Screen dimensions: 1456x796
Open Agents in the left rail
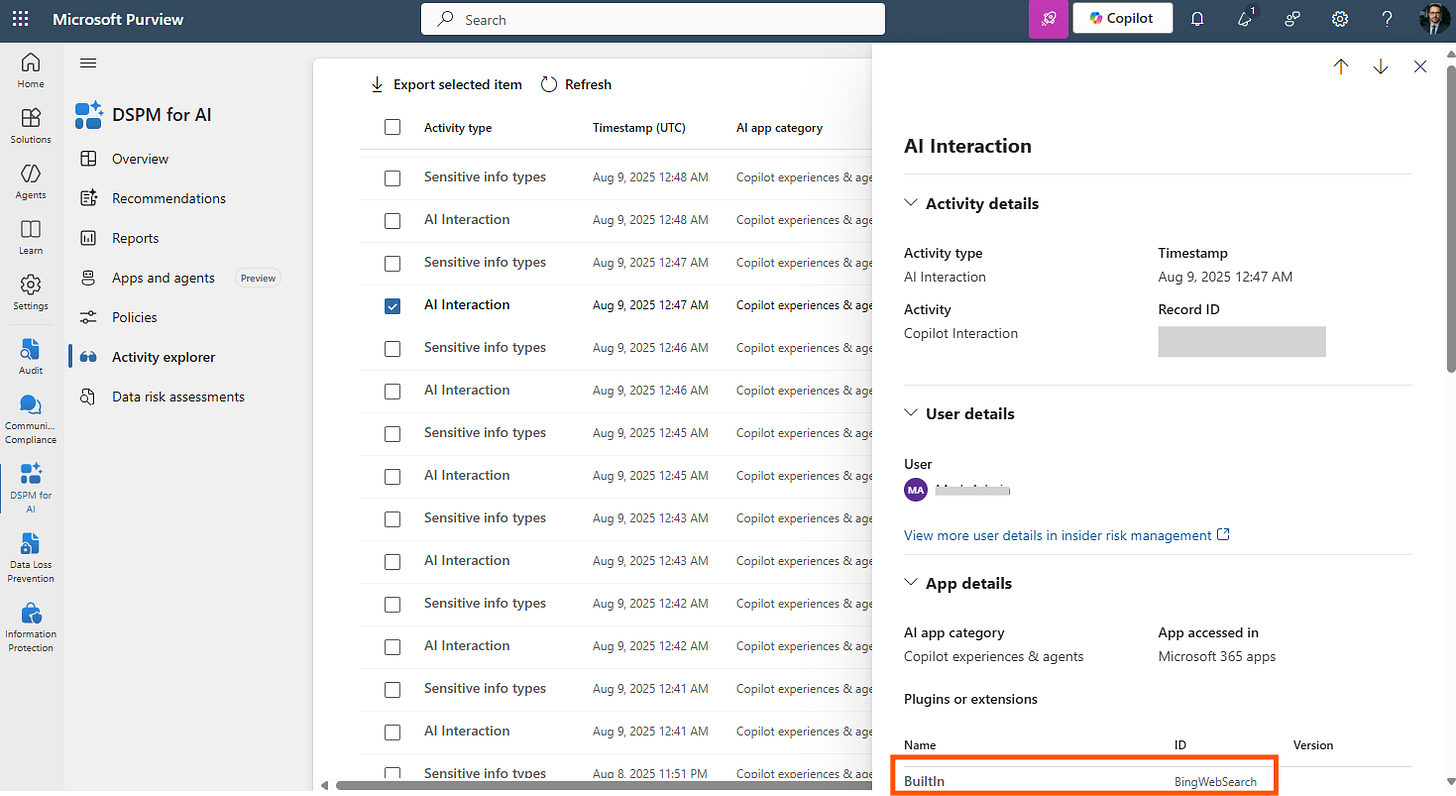click(x=31, y=181)
